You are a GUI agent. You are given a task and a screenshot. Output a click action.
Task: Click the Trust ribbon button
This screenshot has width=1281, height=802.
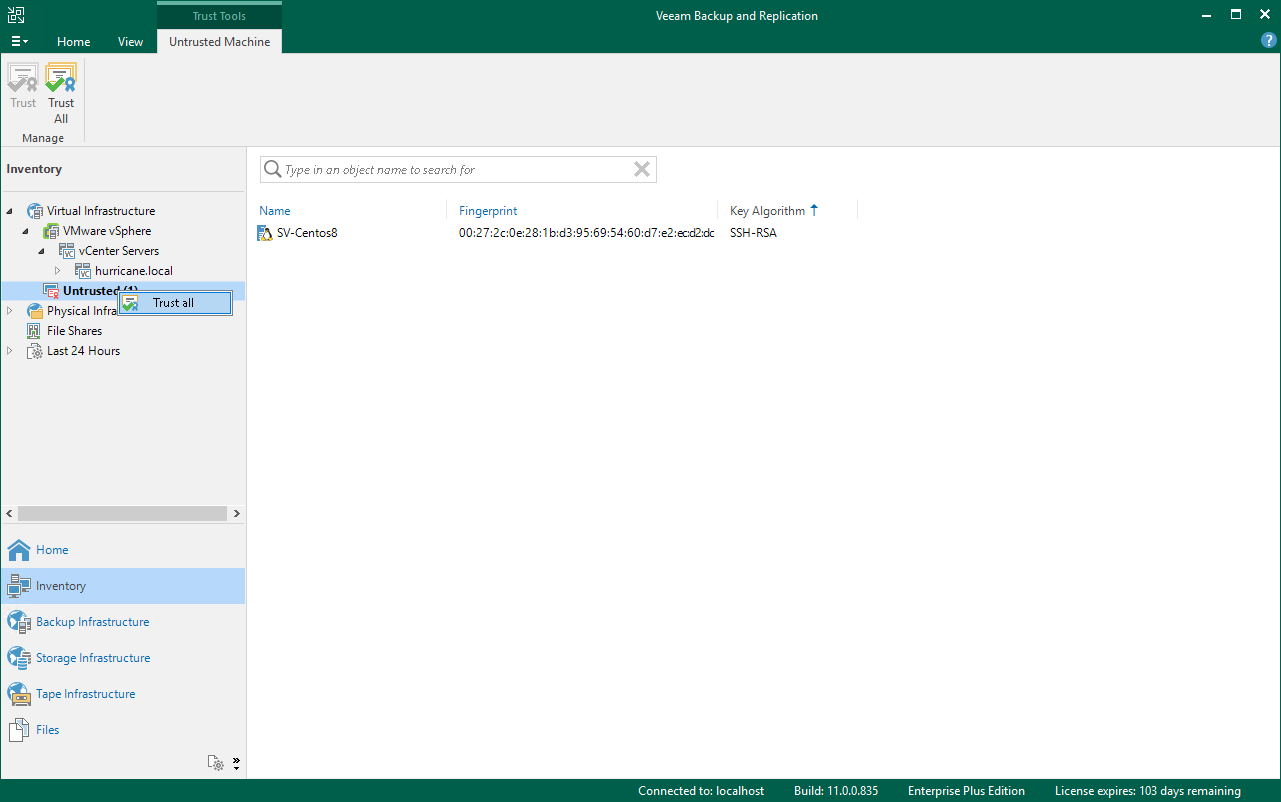point(23,87)
